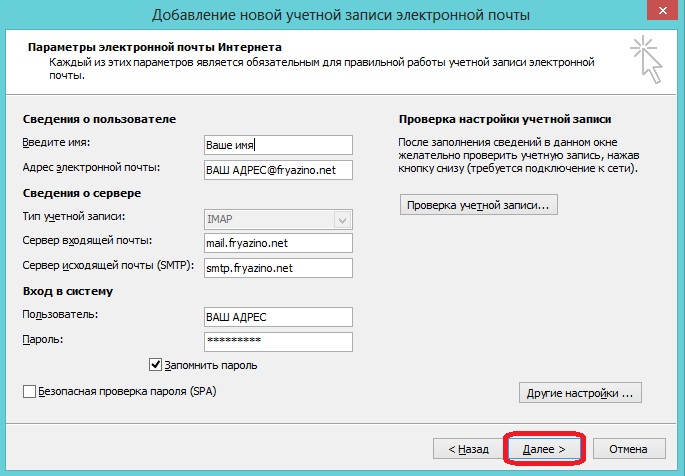685x476 pixels.
Task: Open 'Другие настройки ...' button
Action: 580,393
